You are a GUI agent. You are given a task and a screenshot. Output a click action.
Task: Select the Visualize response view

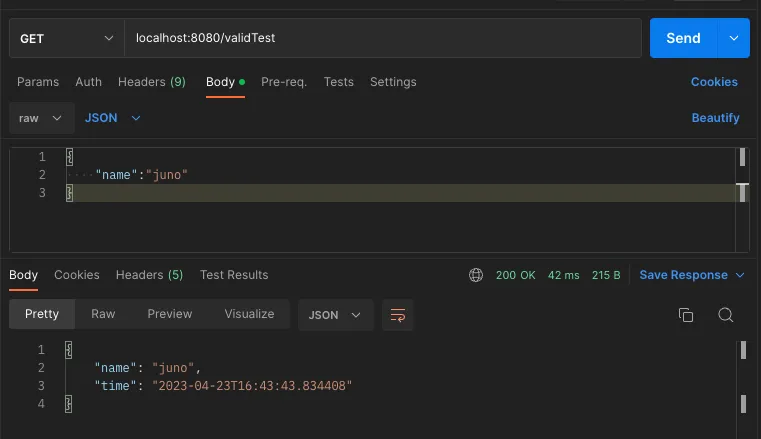point(249,314)
